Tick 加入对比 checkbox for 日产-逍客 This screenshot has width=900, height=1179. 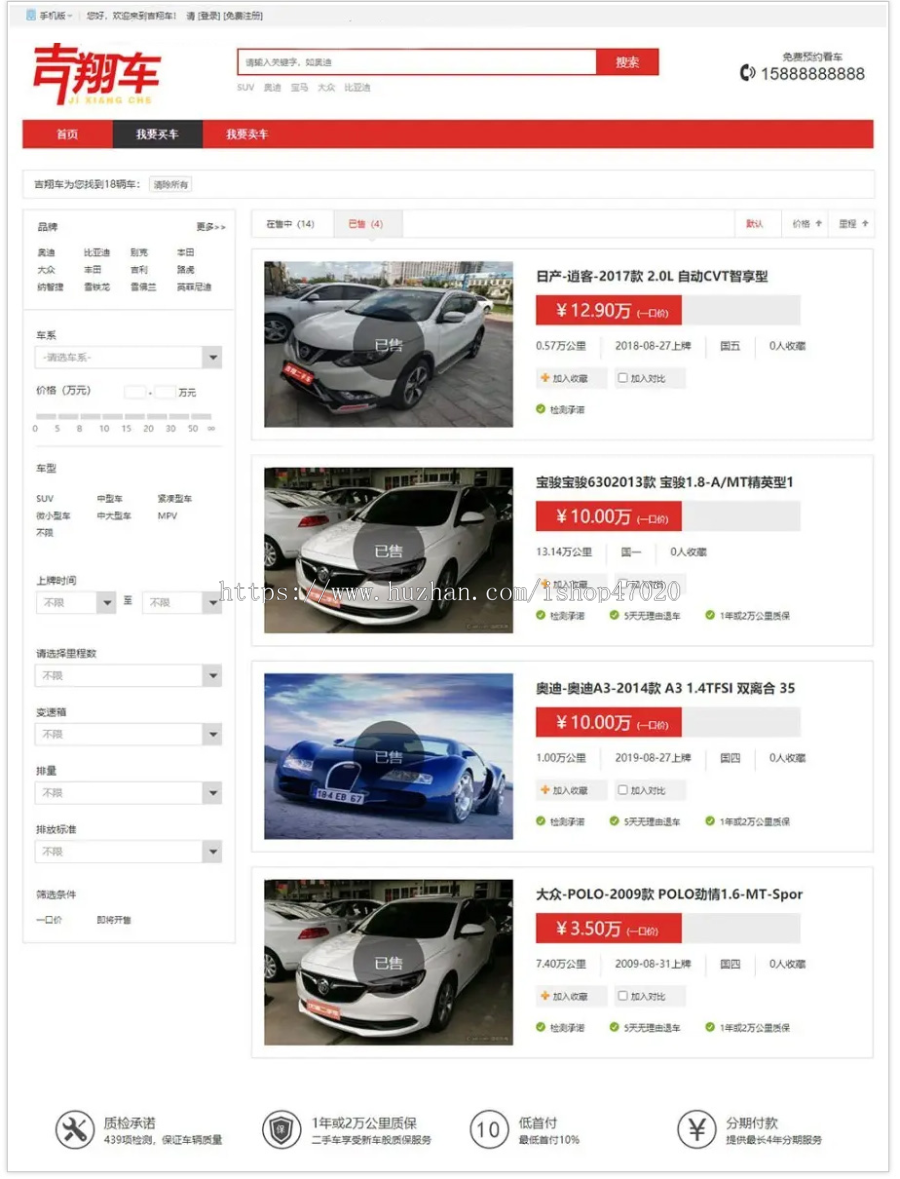[623, 377]
